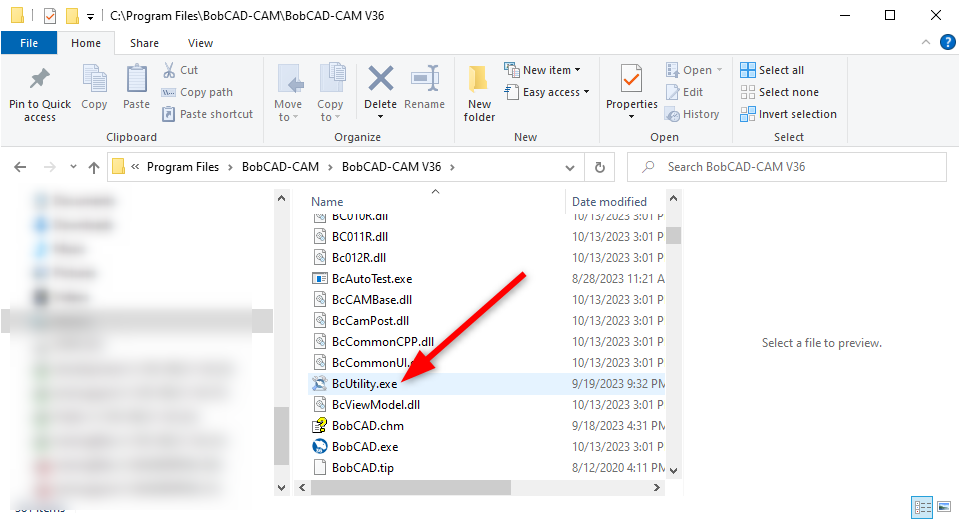Viewport: 960px width, 520px height.
Task: Switch to the View tab
Action: (x=200, y=43)
